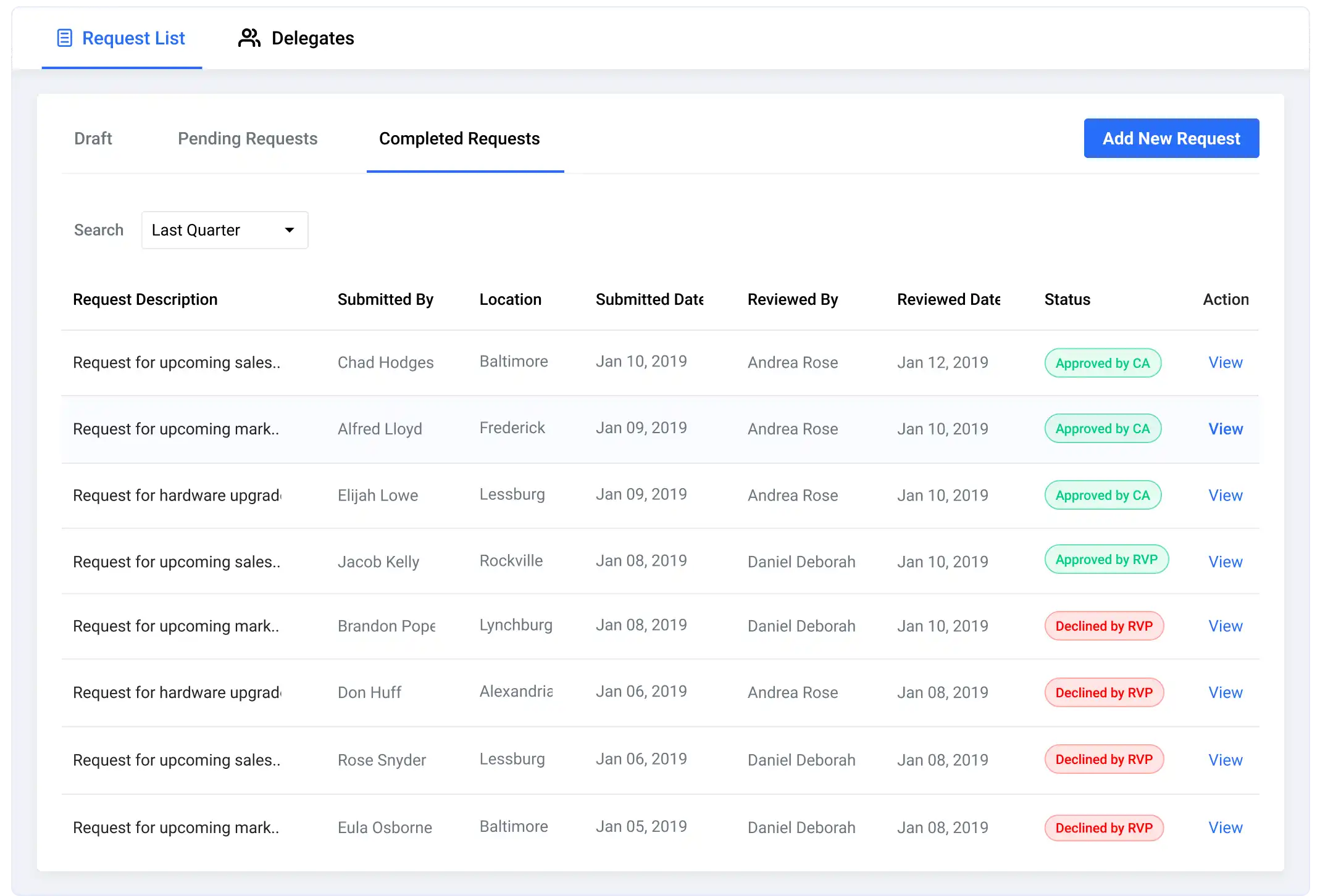Select the Rose Snyder name cell
Image resolution: width=1320 pixels, height=896 pixels.
point(382,760)
